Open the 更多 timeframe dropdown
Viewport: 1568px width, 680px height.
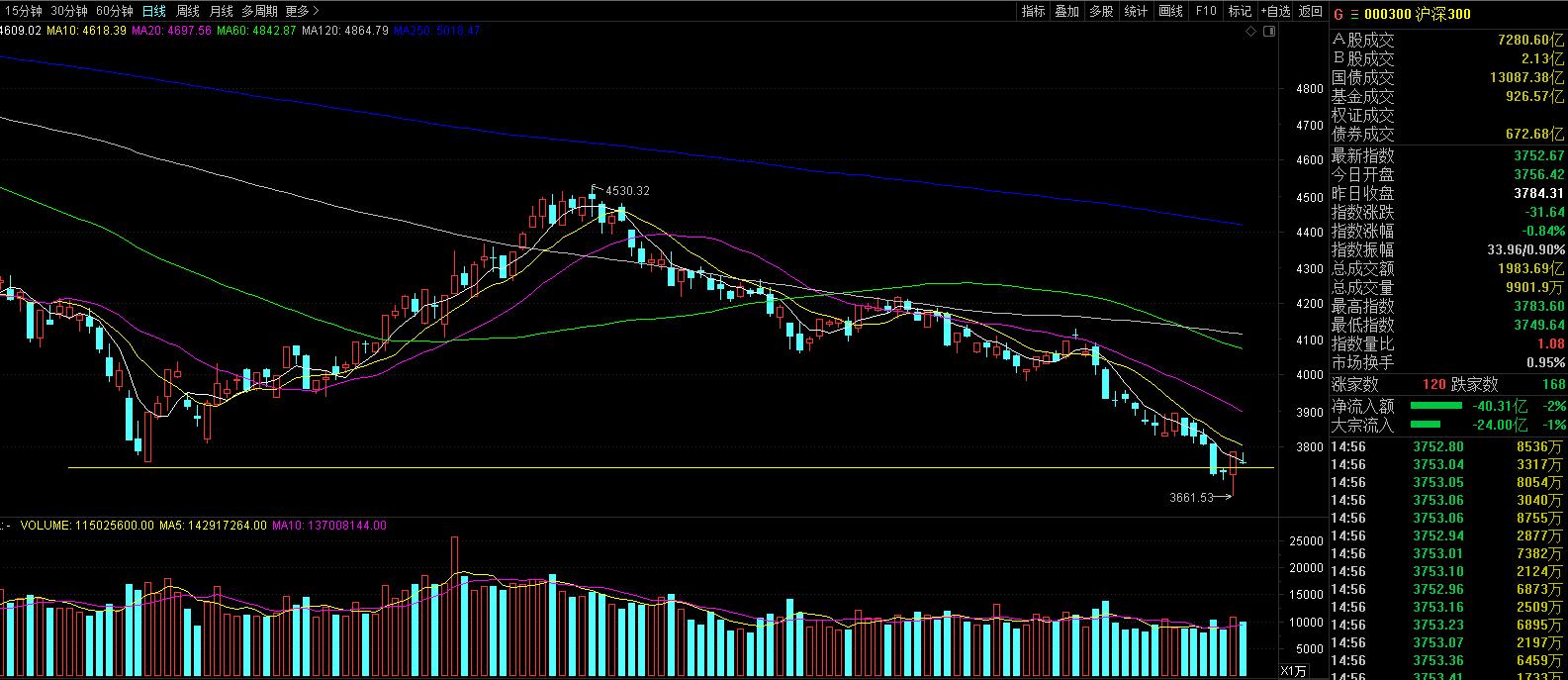pyautogui.click(x=302, y=11)
